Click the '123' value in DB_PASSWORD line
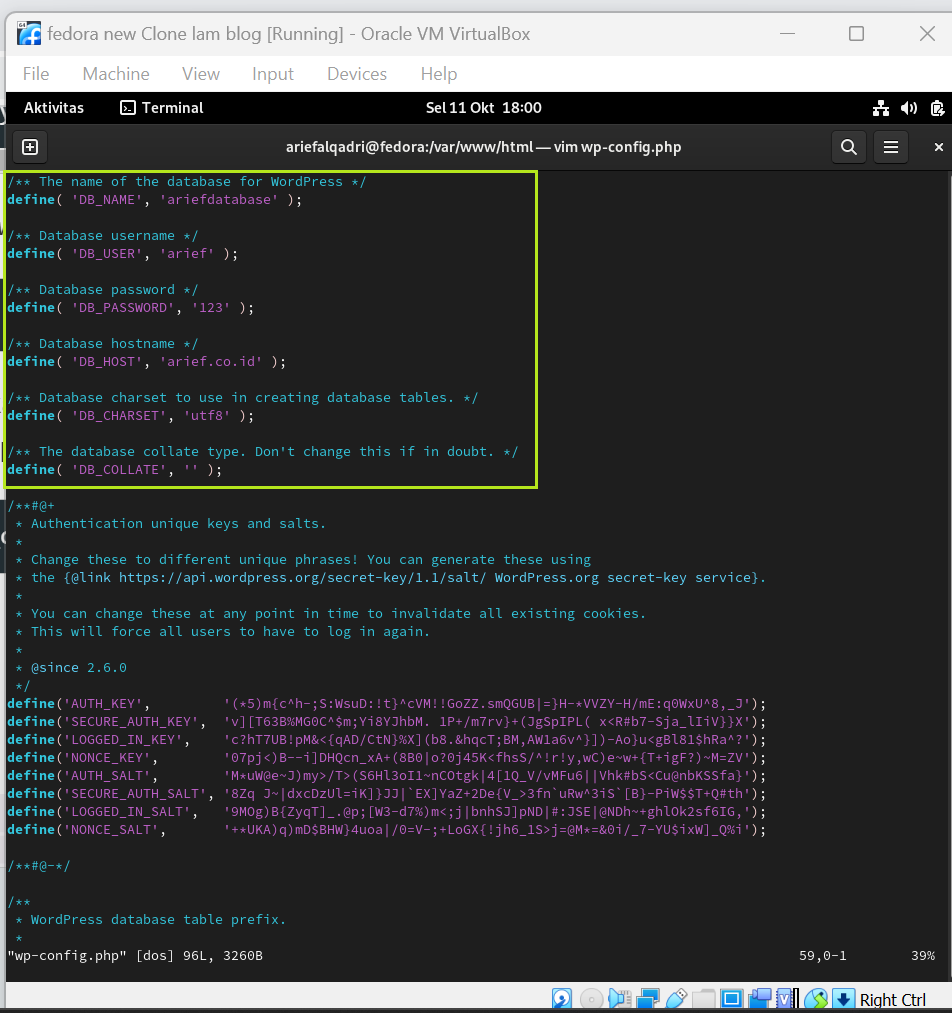Screen dimensions: 952x1013 211,308
